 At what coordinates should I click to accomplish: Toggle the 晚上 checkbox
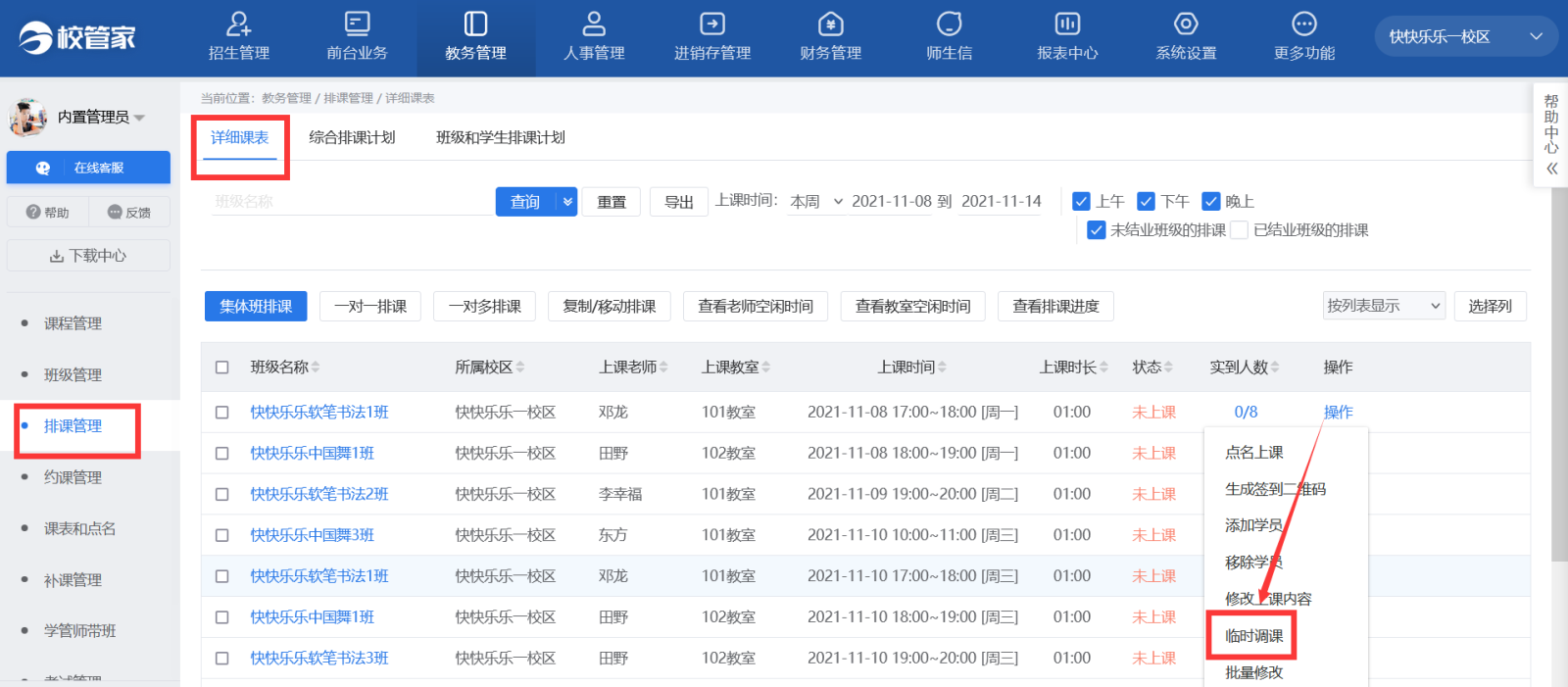(1211, 201)
